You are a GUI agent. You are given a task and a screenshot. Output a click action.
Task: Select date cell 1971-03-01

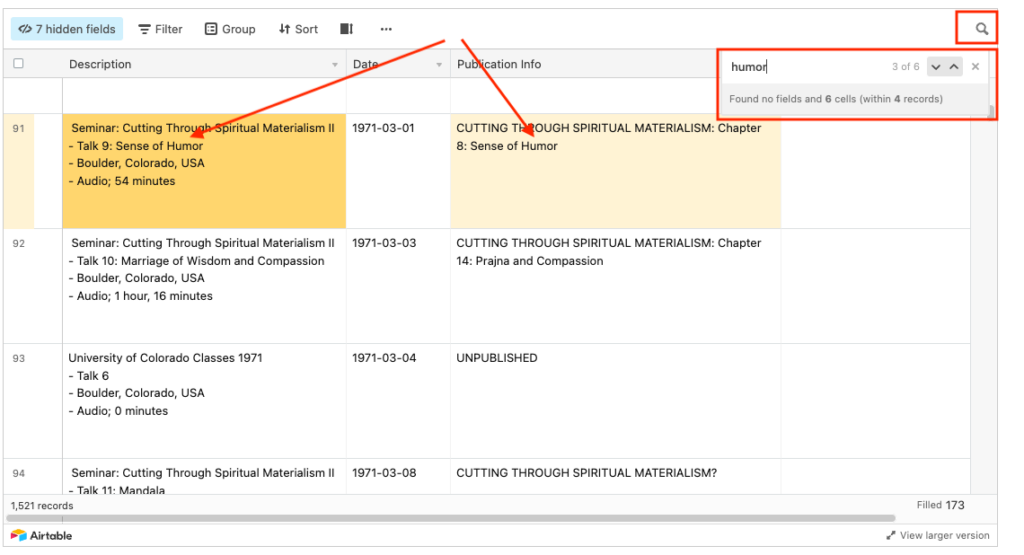398,171
